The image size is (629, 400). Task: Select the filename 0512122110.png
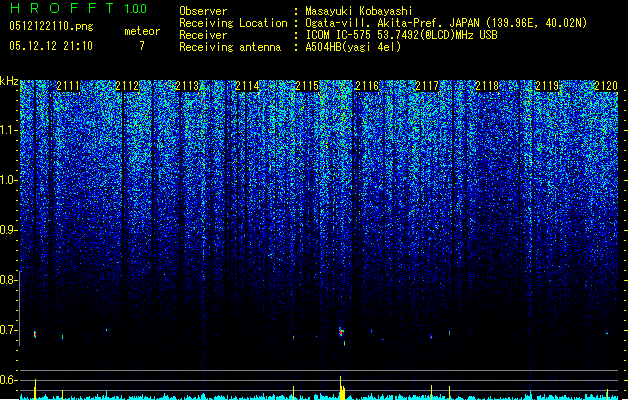(x=51, y=26)
